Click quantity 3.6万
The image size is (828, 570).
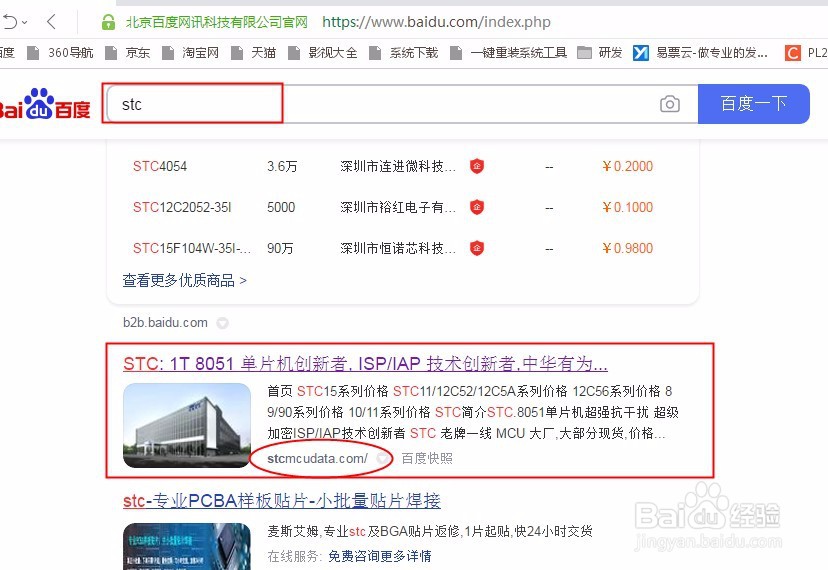coord(282,166)
